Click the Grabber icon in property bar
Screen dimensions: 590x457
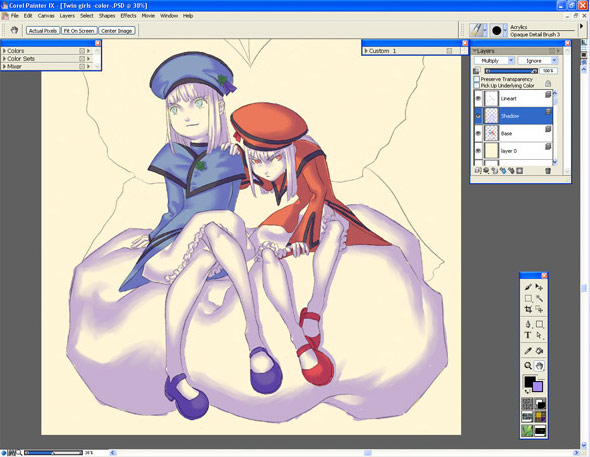click(14, 30)
